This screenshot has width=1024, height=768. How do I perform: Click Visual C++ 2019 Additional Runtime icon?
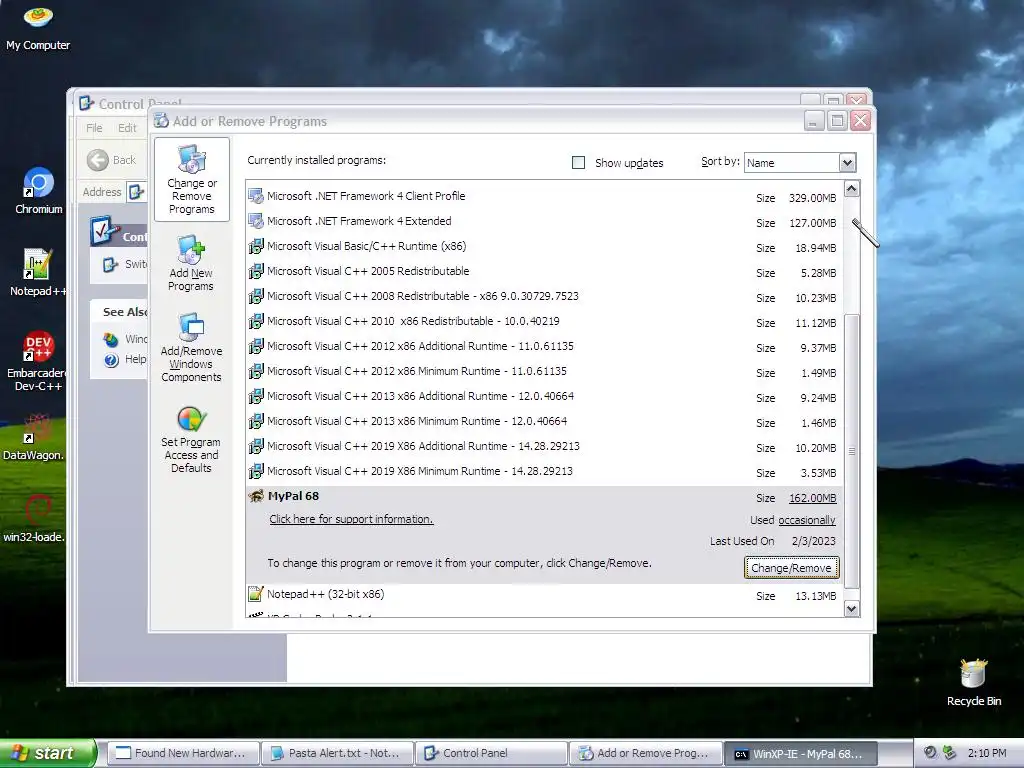(256, 446)
